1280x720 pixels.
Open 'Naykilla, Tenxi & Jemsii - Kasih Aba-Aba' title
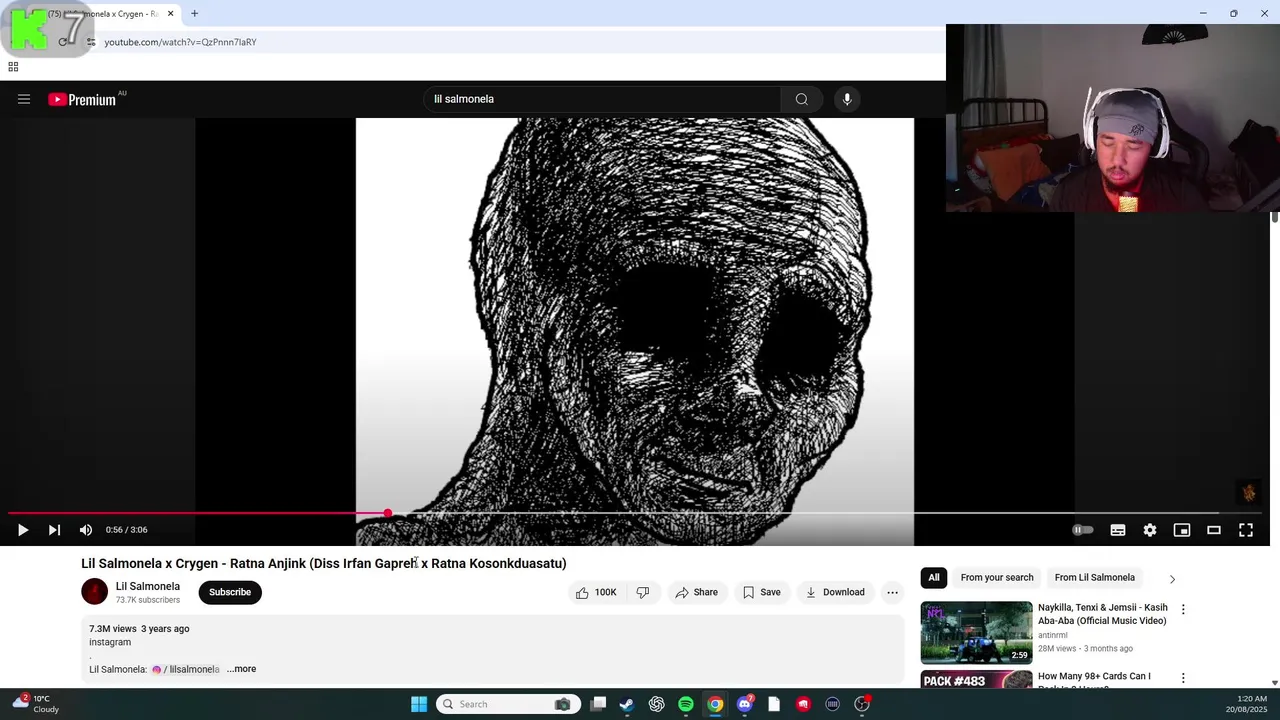pyautogui.click(x=1103, y=614)
